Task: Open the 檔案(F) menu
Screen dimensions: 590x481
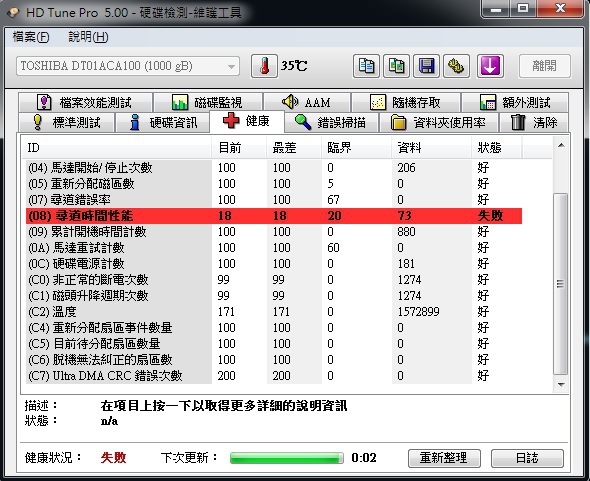Action: (x=31, y=37)
